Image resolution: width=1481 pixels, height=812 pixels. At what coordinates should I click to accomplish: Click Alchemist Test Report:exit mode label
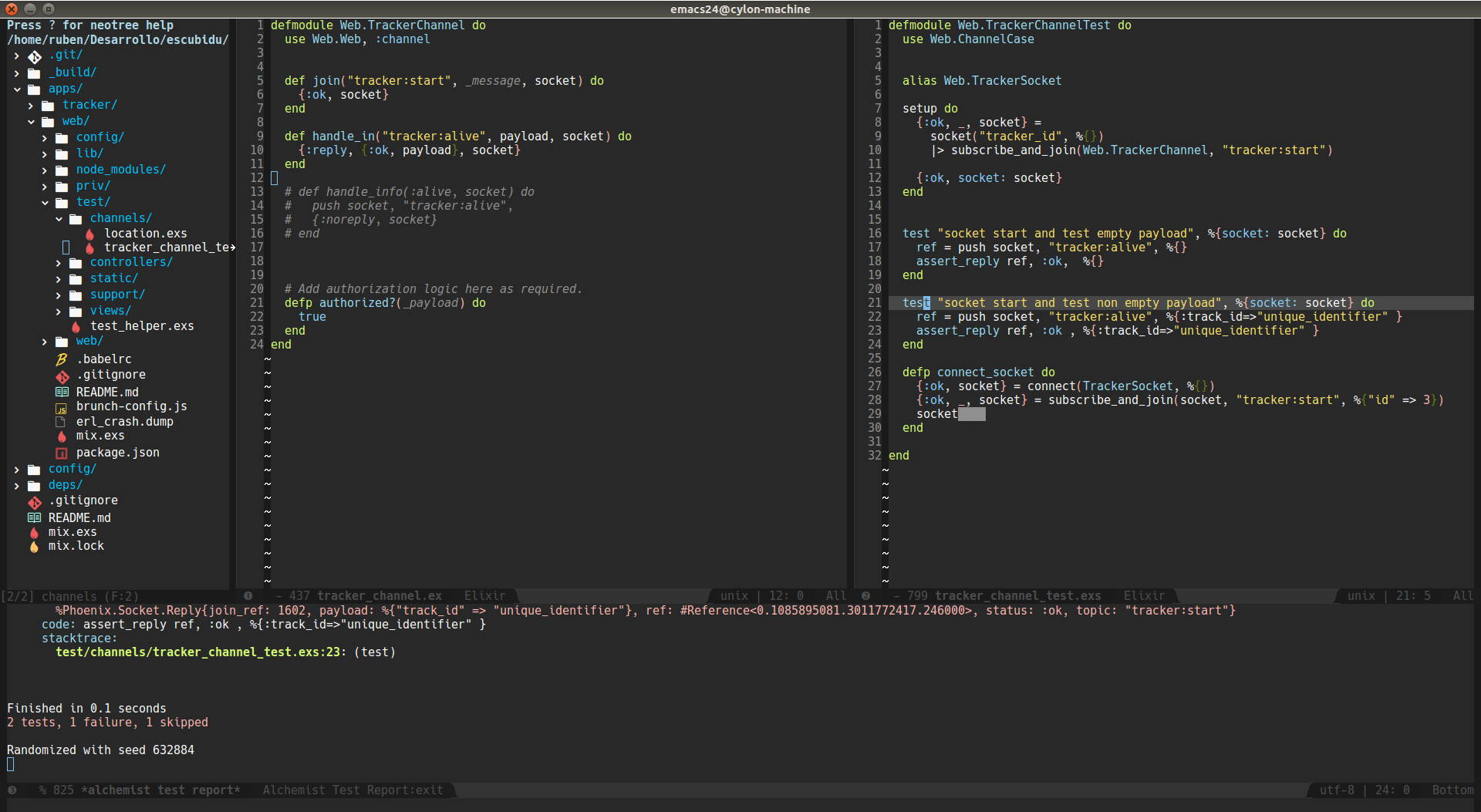[353, 790]
